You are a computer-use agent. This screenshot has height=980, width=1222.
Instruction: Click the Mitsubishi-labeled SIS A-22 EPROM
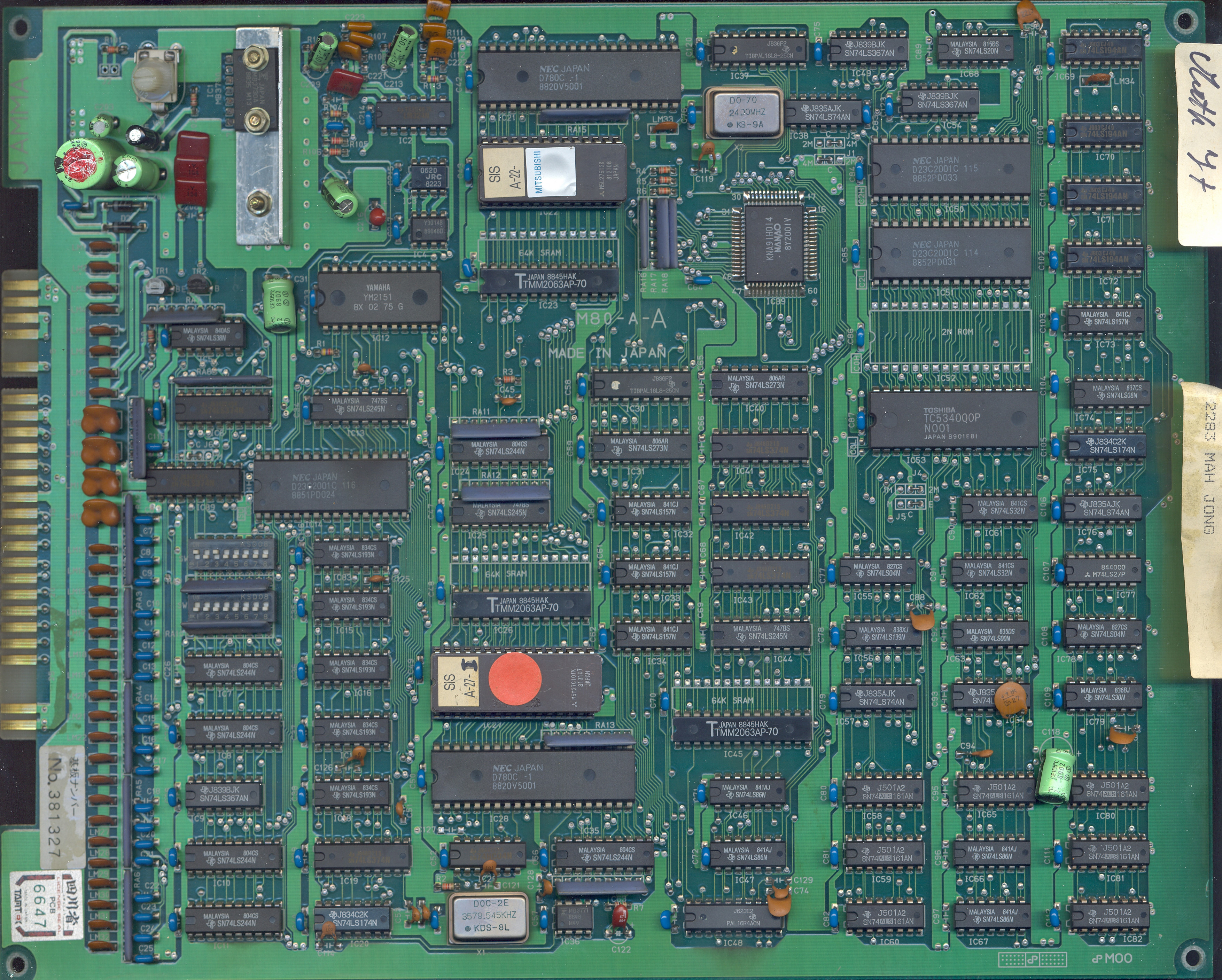pyautogui.click(x=553, y=173)
